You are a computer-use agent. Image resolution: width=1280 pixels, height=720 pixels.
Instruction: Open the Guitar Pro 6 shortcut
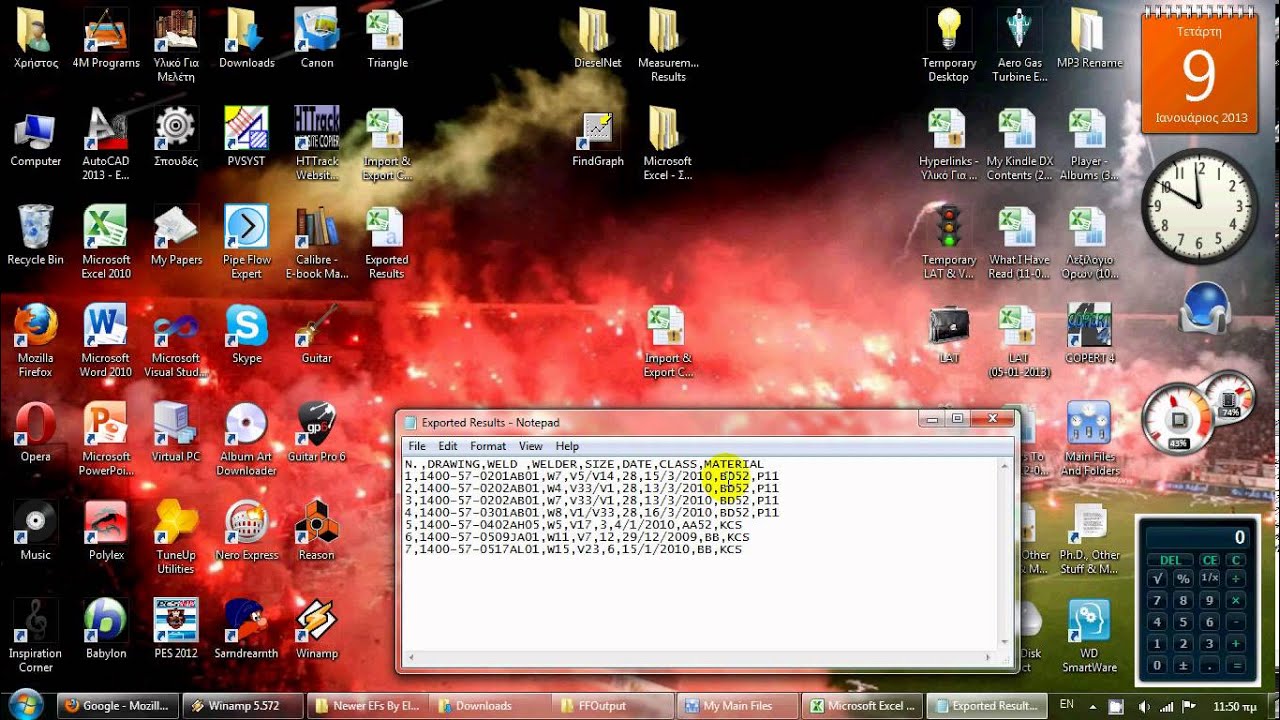(316, 425)
